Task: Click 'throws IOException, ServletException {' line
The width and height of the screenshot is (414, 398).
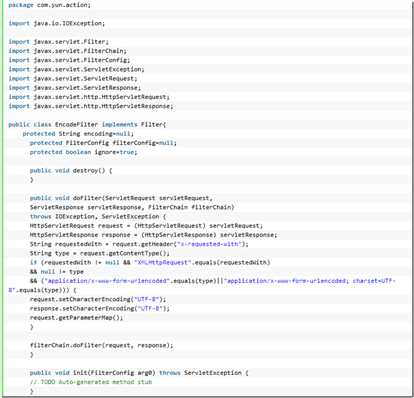Action: 98,216
